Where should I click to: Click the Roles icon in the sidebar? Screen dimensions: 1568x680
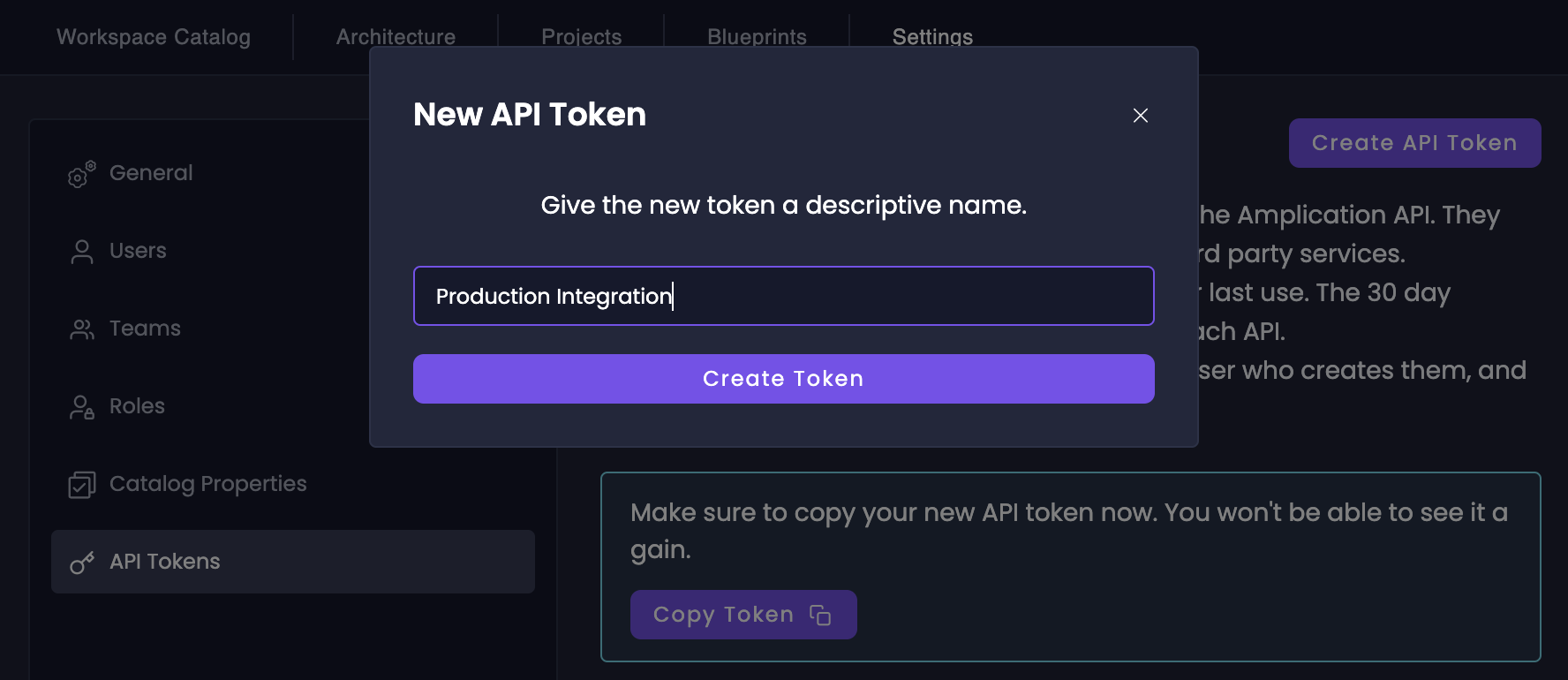pos(82,406)
